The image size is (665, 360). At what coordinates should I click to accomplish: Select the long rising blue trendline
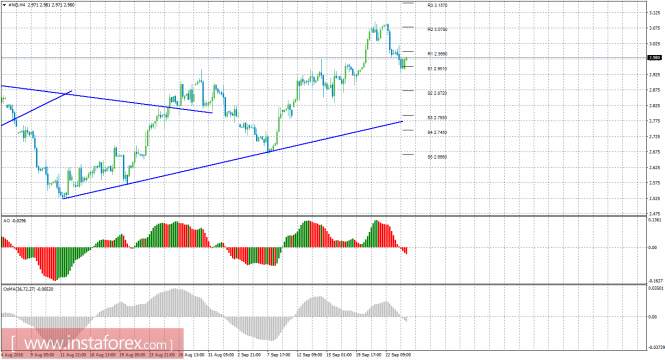point(232,160)
